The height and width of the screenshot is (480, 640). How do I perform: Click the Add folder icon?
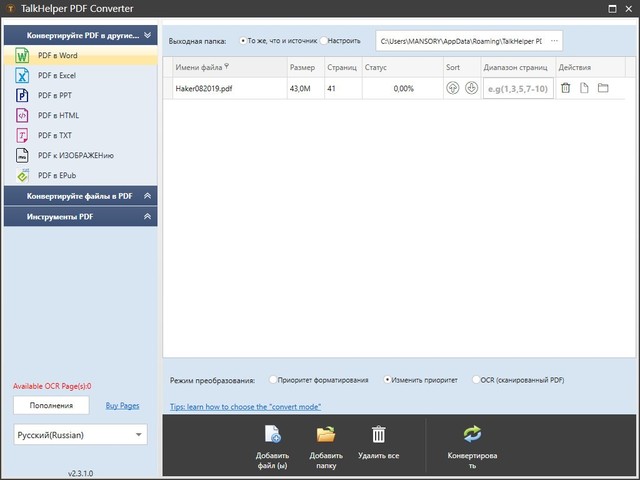pos(326,434)
